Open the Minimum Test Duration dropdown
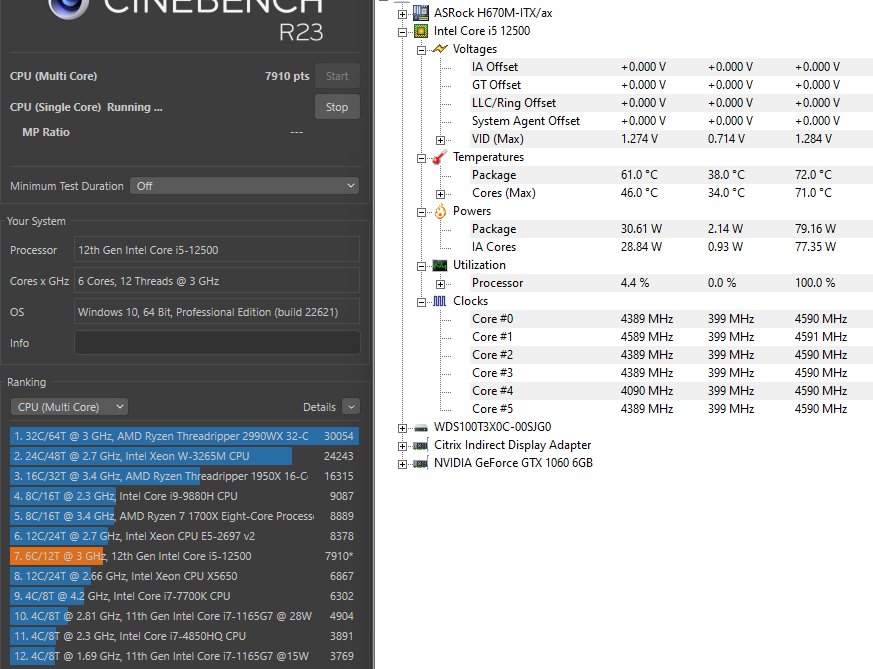Image resolution: width=873 pixels, height=669 pixels. click(244, 186)
